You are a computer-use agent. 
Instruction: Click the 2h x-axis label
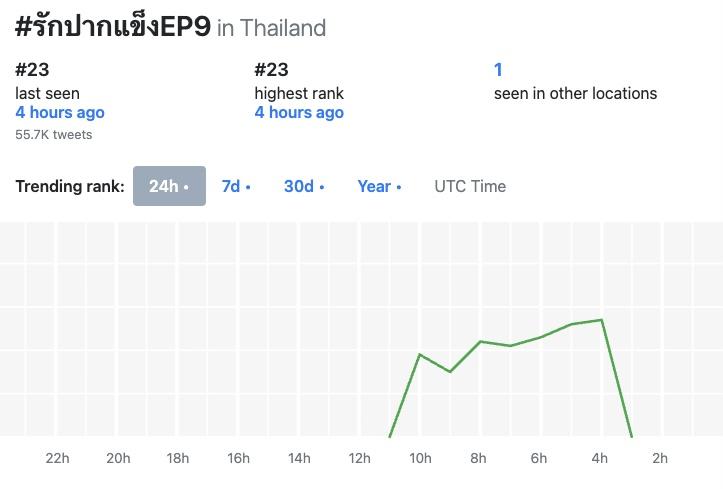pyautogui.click(x=660, y=459)
